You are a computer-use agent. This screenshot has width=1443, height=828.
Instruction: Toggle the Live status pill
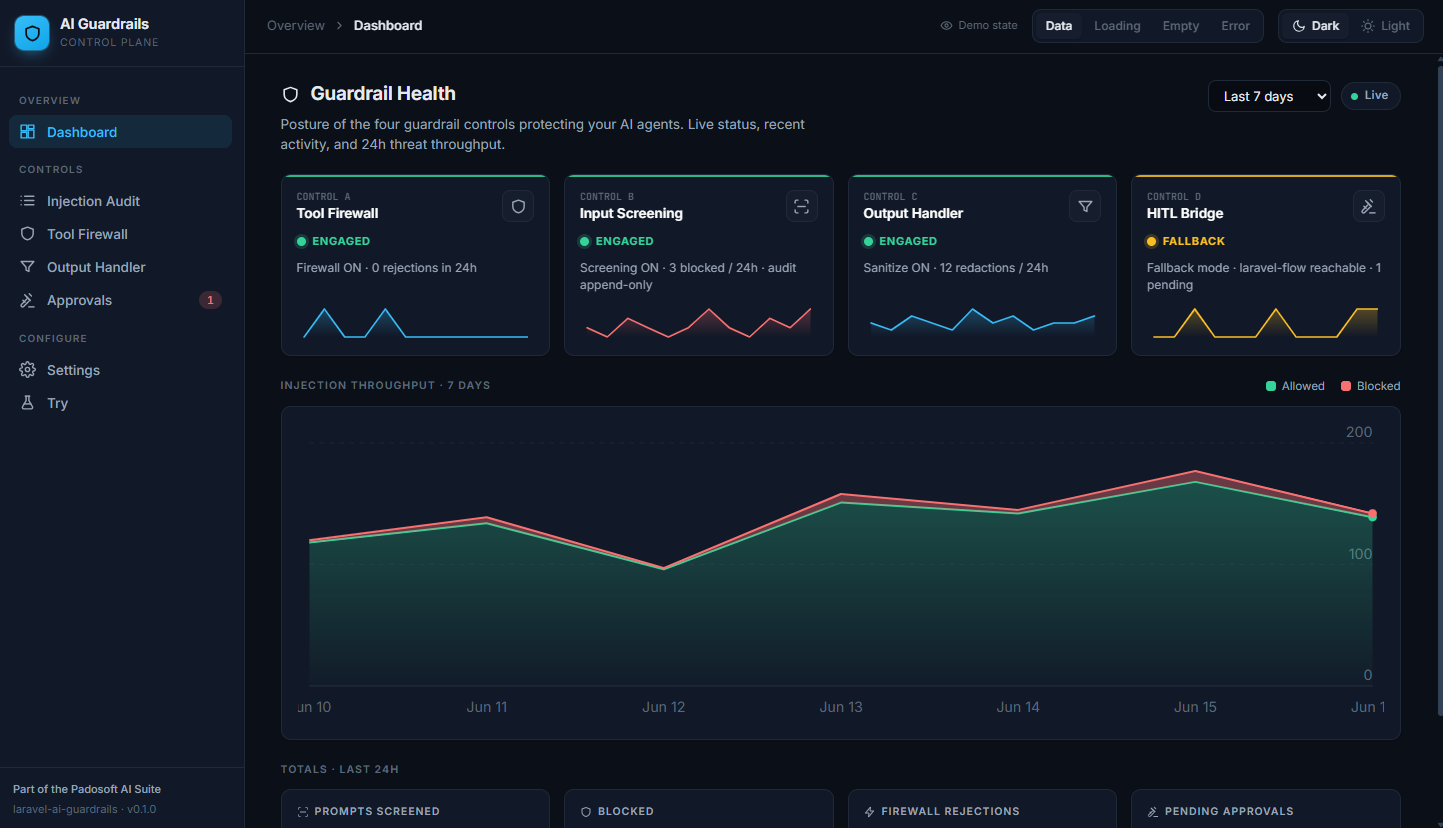(1370, 96)
